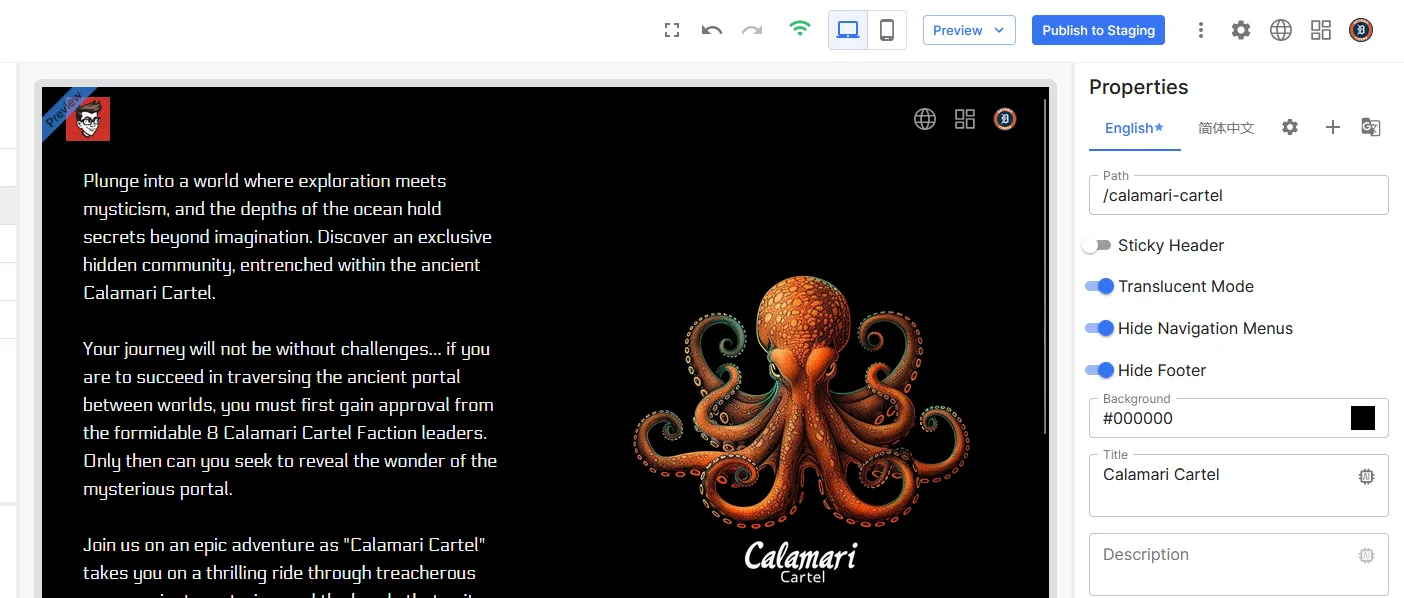The width and height of the screenshot is (1404, 598).
Task: Click the "Plunge into a world" paragraph
Action: (x=288, y=237)
